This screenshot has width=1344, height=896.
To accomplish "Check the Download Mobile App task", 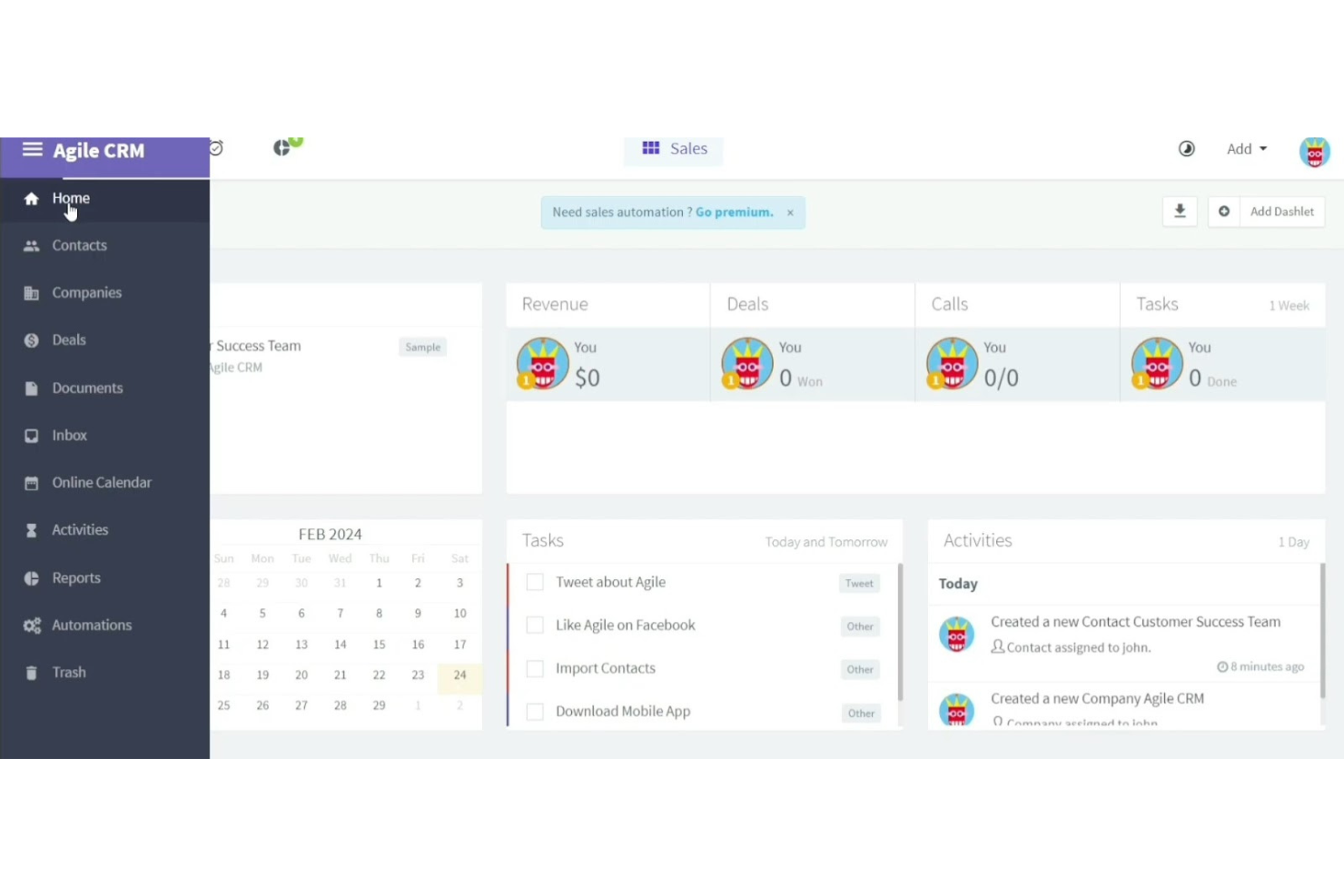I will tap(535, 712).
